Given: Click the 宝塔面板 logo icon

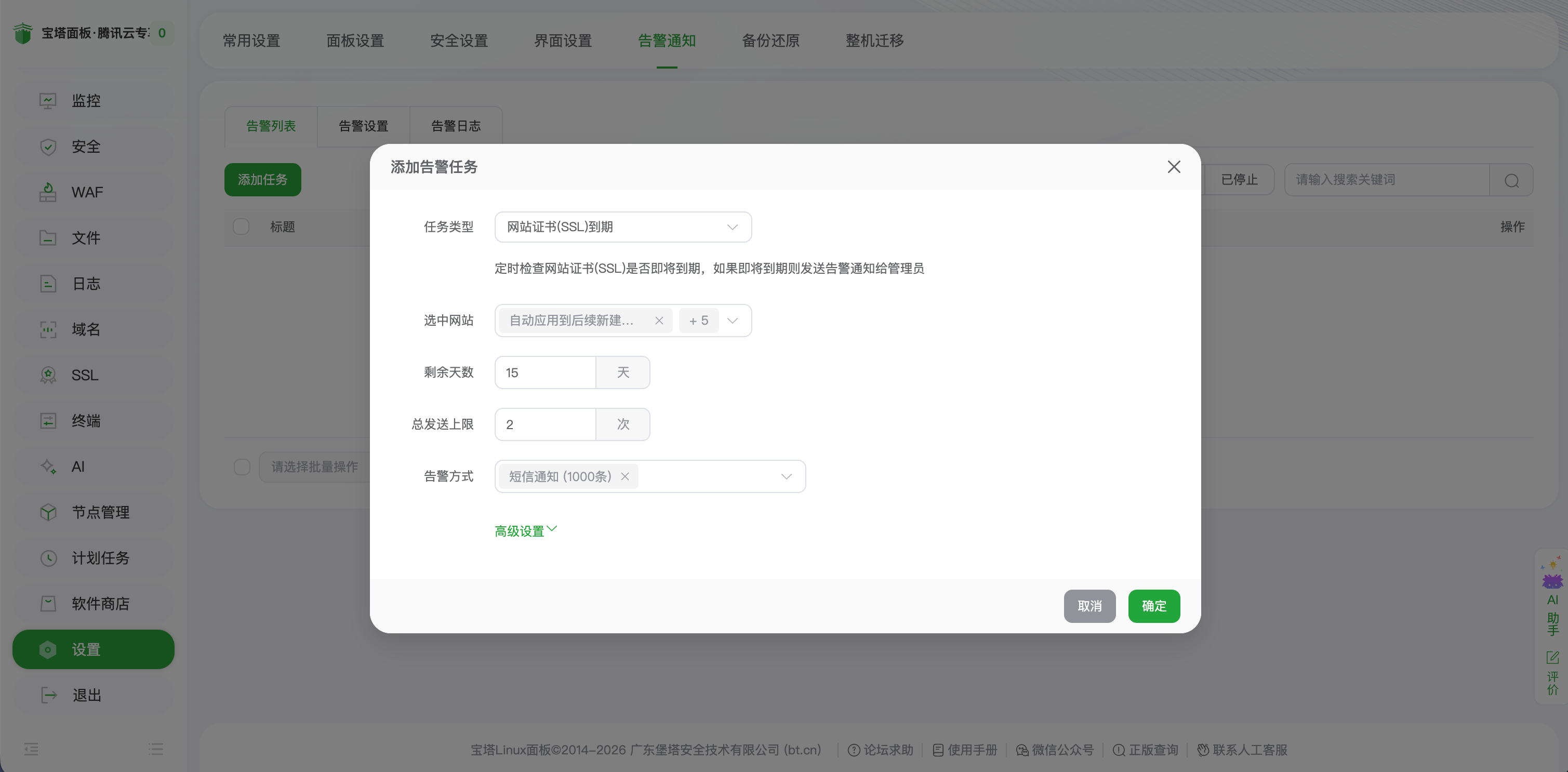Looking at the screenshot, I should [x=22, y=33].
